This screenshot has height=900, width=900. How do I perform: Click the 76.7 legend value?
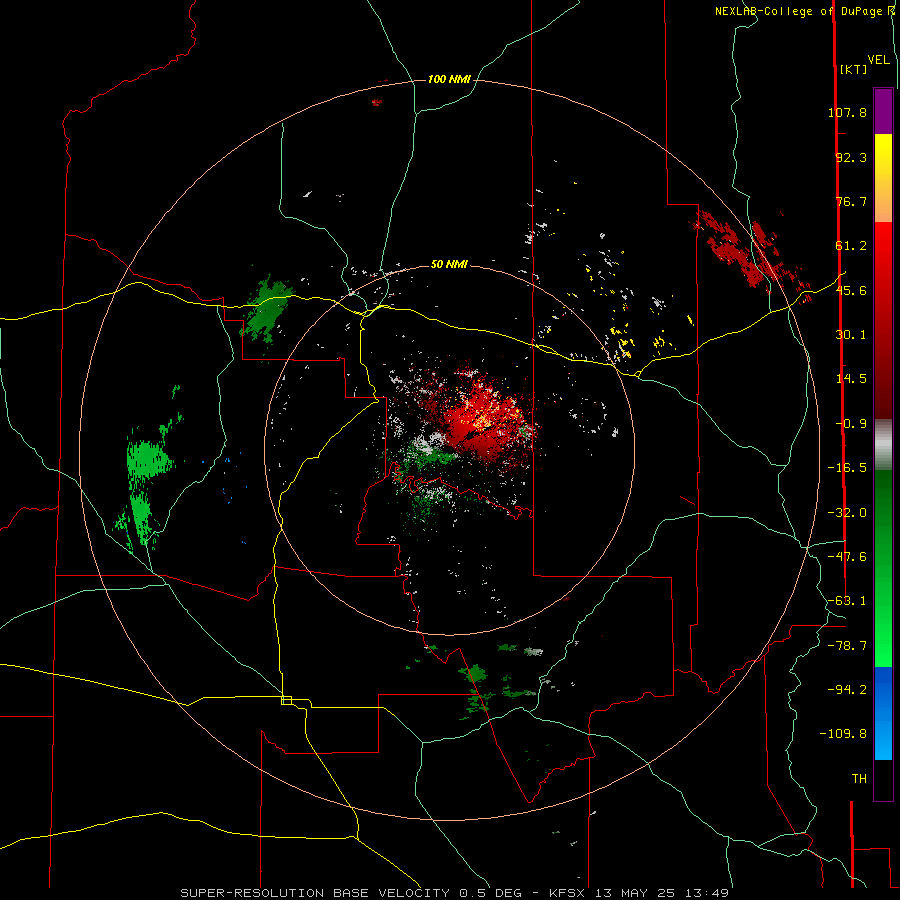coord(851,201)
